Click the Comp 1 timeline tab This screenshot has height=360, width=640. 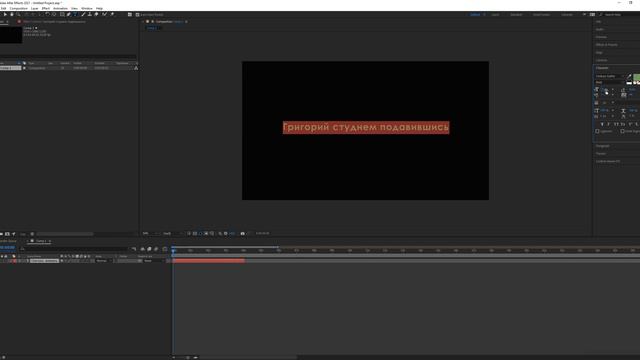pos(41,241)
